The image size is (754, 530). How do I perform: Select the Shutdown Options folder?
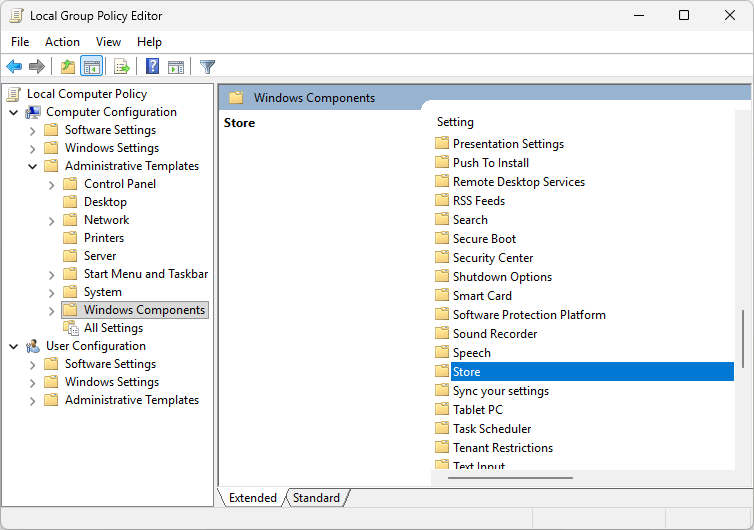point(502,277)
